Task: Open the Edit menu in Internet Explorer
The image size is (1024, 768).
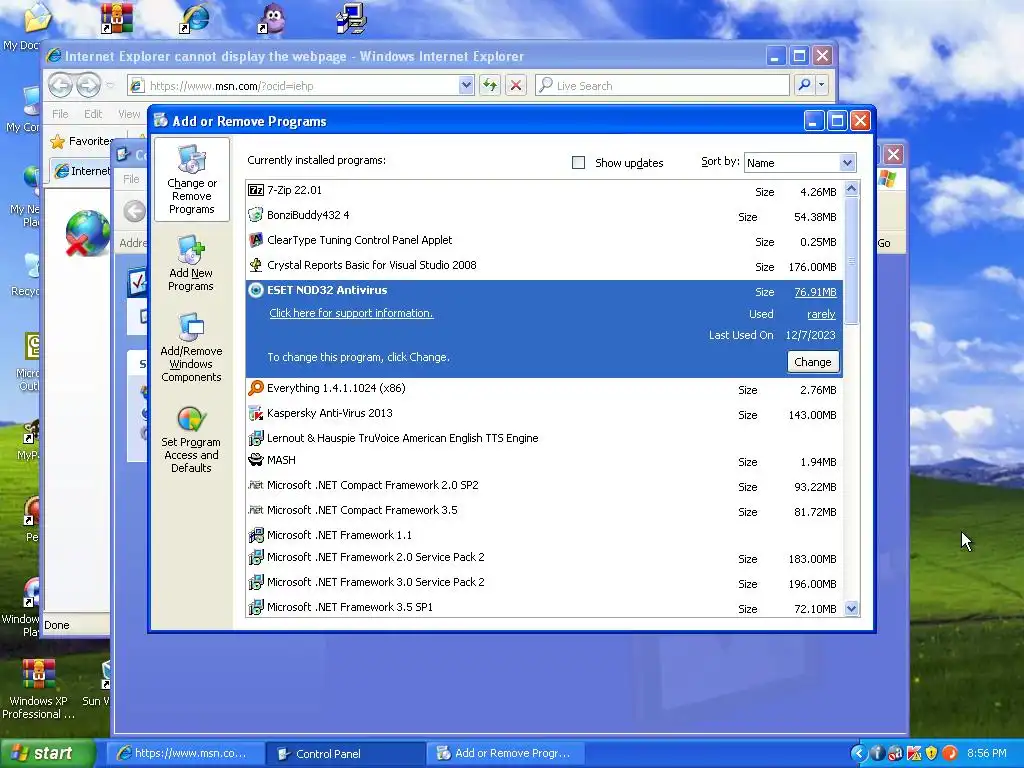Action: click(x=93, y=114)
